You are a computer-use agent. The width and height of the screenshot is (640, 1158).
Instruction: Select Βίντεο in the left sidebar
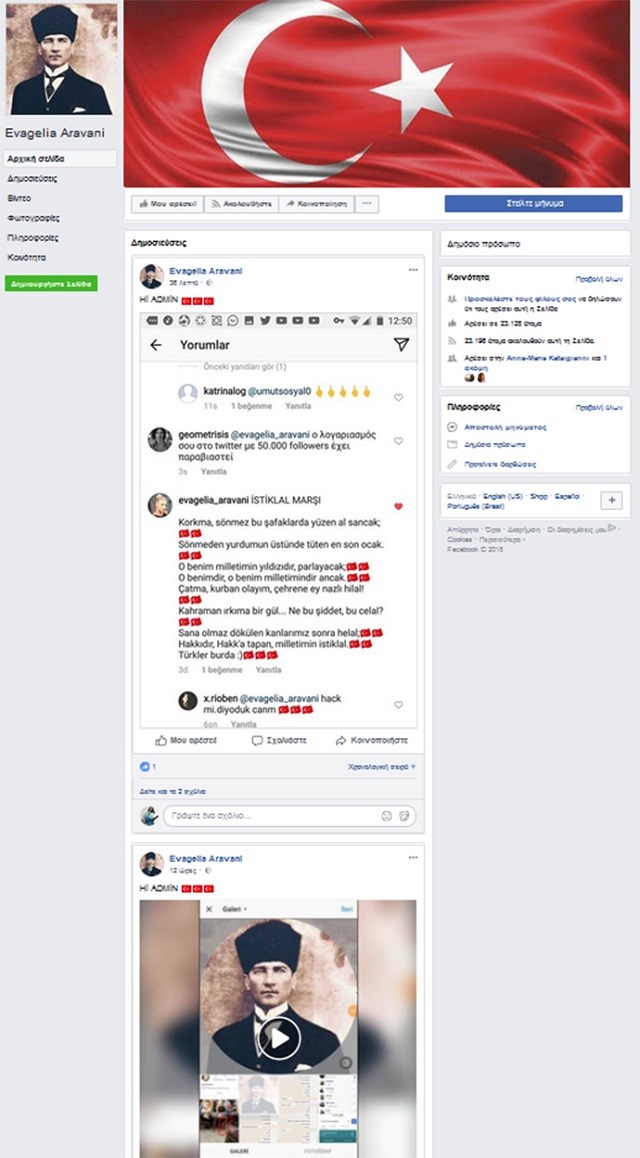point(19,198)
